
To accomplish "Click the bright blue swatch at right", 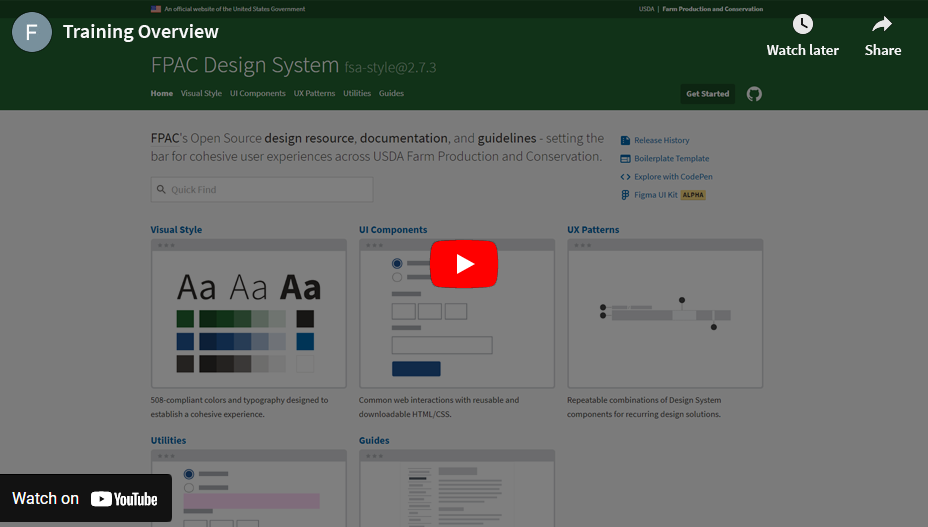I will [305, 342].
